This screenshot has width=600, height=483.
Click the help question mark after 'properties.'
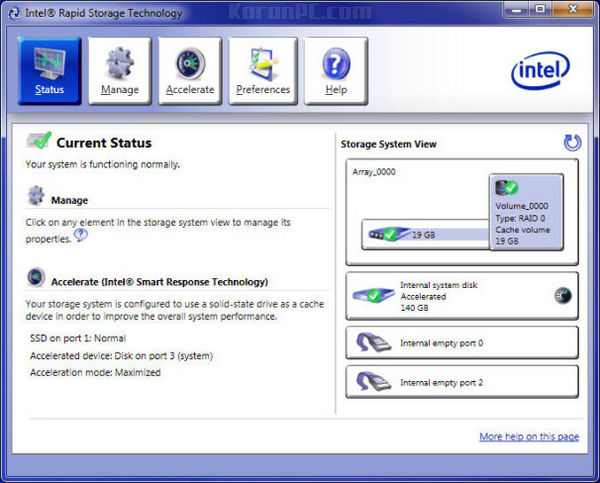(80, 235)
